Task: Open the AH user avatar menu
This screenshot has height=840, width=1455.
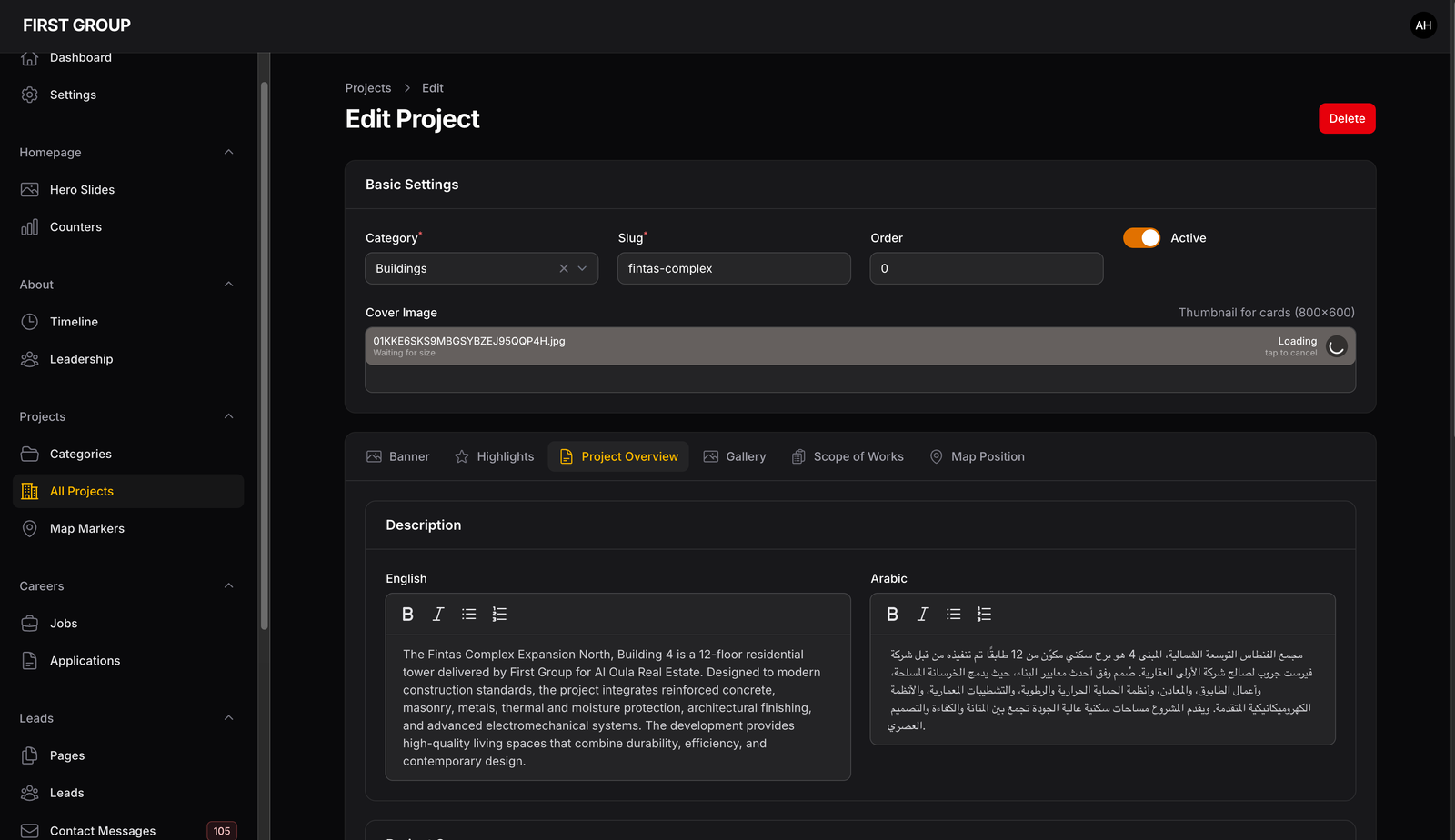Action: [x=1423, y=25]
